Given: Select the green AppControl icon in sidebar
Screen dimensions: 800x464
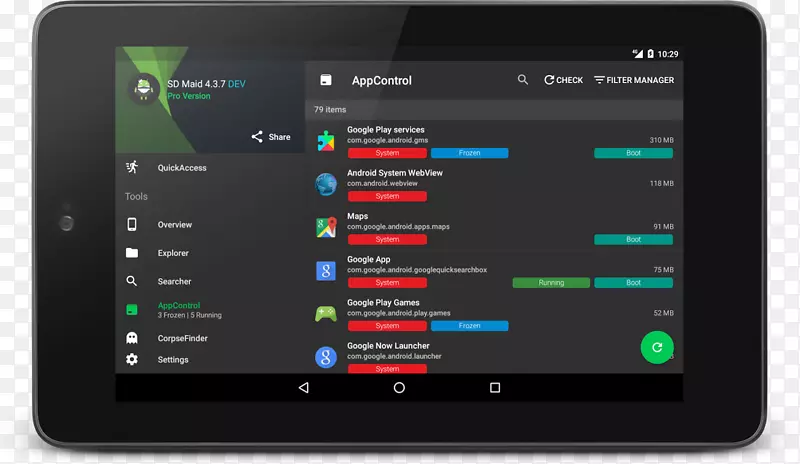Looking at the screenshot, I should coord(132,309).
